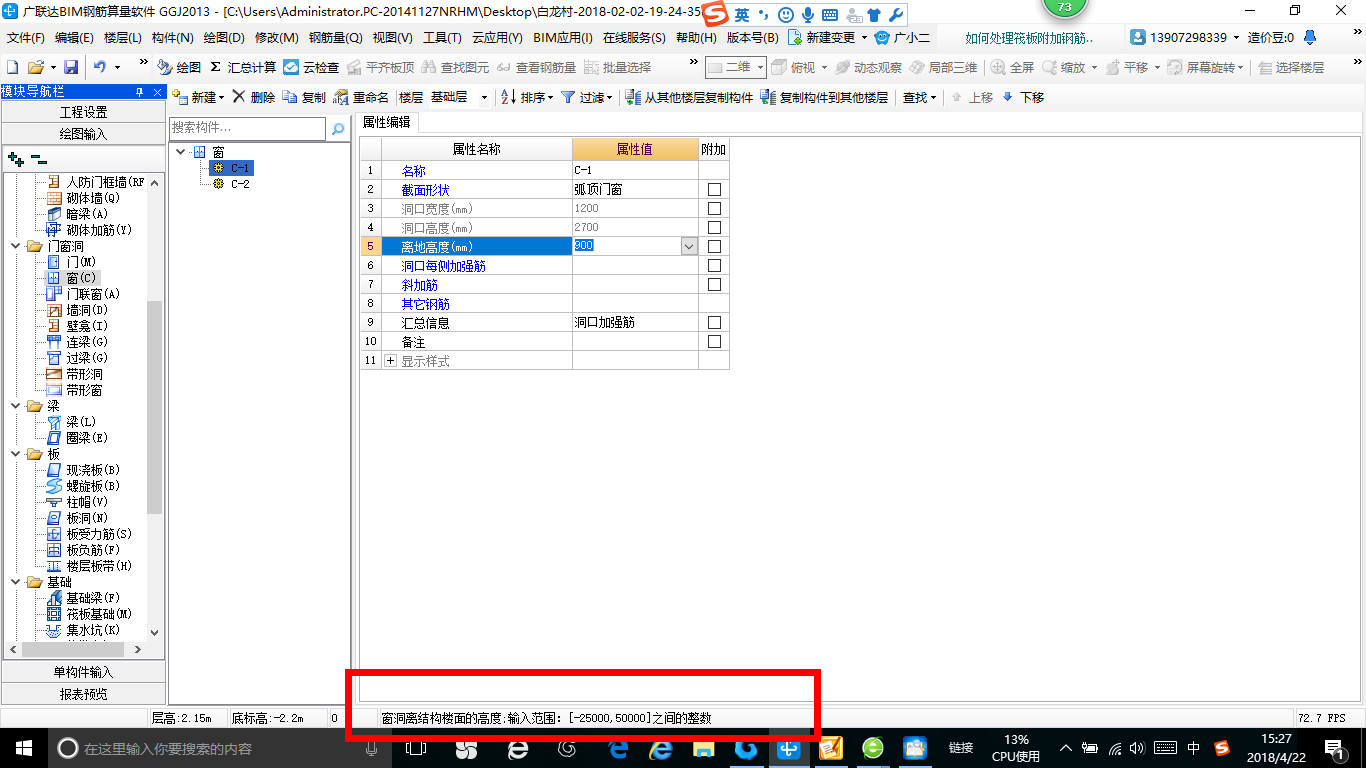Viewport: 1366px width, 768px height.
Task: Click 下移 move down arrow
Action: [1023, 97]
